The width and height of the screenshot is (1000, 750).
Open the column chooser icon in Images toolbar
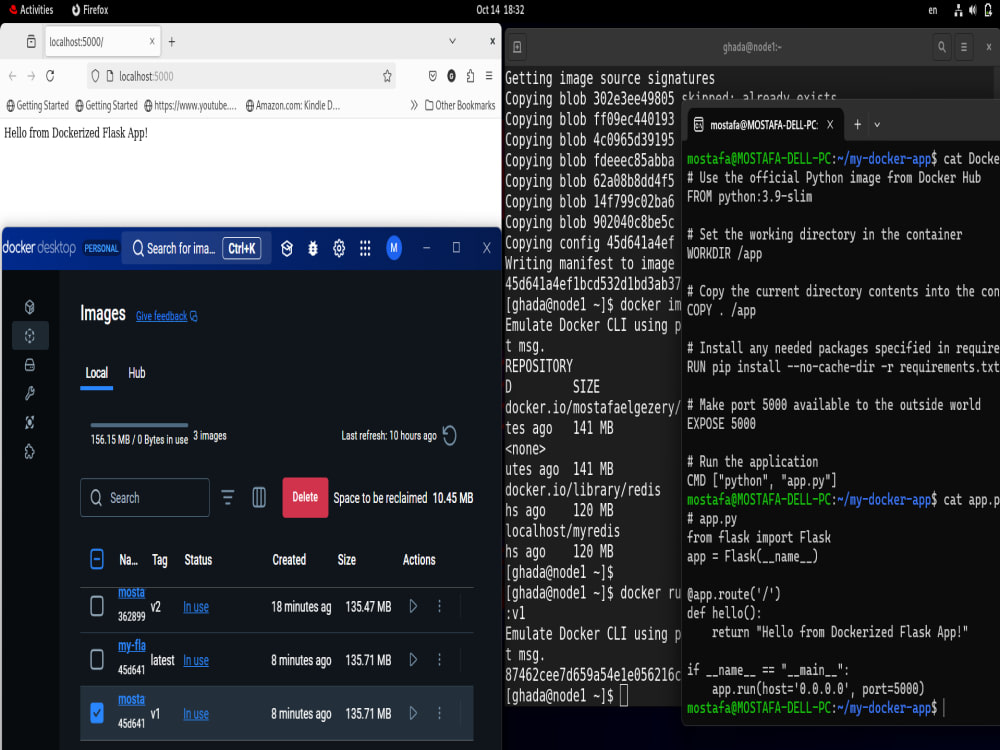(x=259, y=497)
